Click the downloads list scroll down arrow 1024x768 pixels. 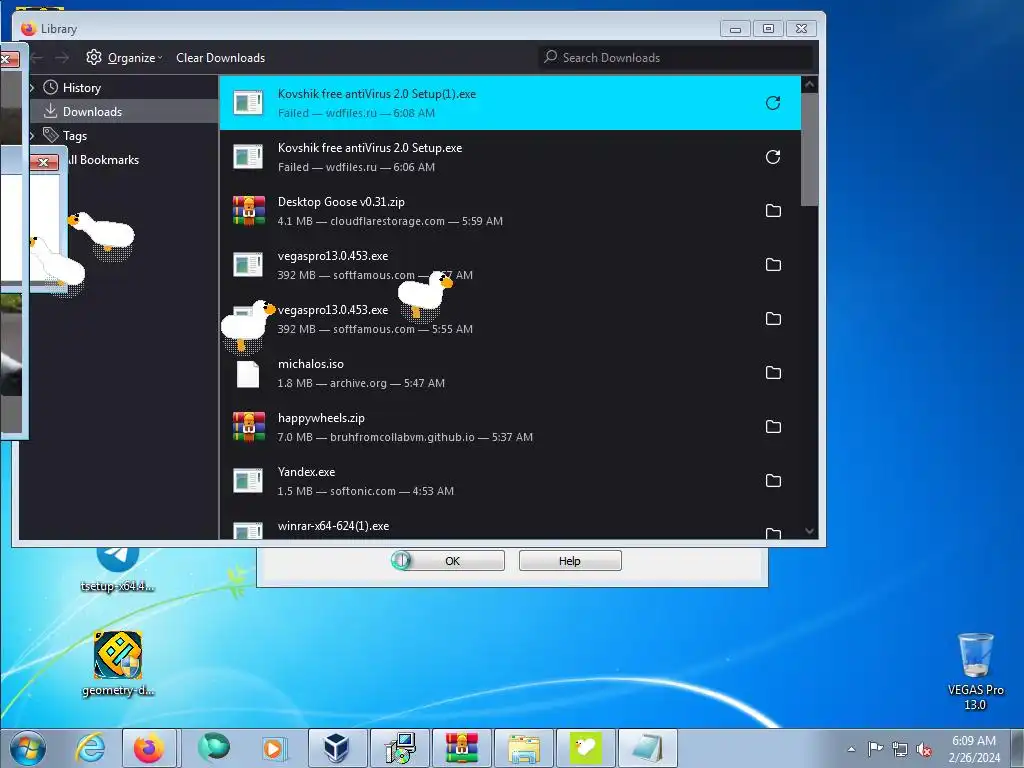pos(810,531)
